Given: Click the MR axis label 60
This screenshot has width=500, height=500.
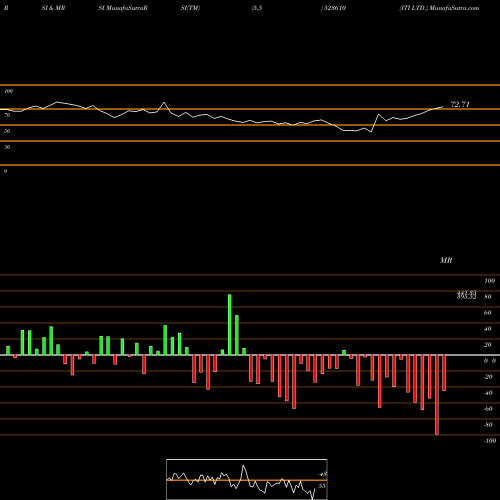Looking at the screenshot, I should [488, 313].
